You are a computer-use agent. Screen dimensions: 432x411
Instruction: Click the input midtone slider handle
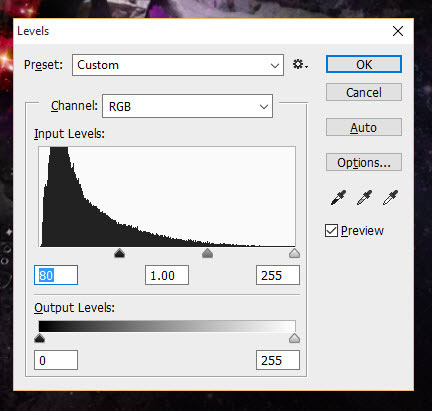click(207, 253)
